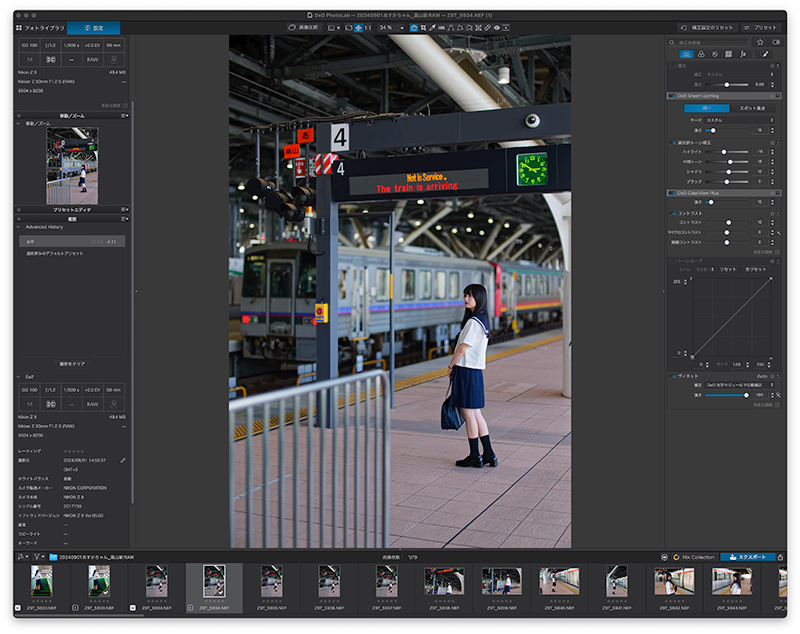The height and width of the screenshot is (634, 800).
Task: Select the Local Adjustments brush icon
Action: click(765, 54)
